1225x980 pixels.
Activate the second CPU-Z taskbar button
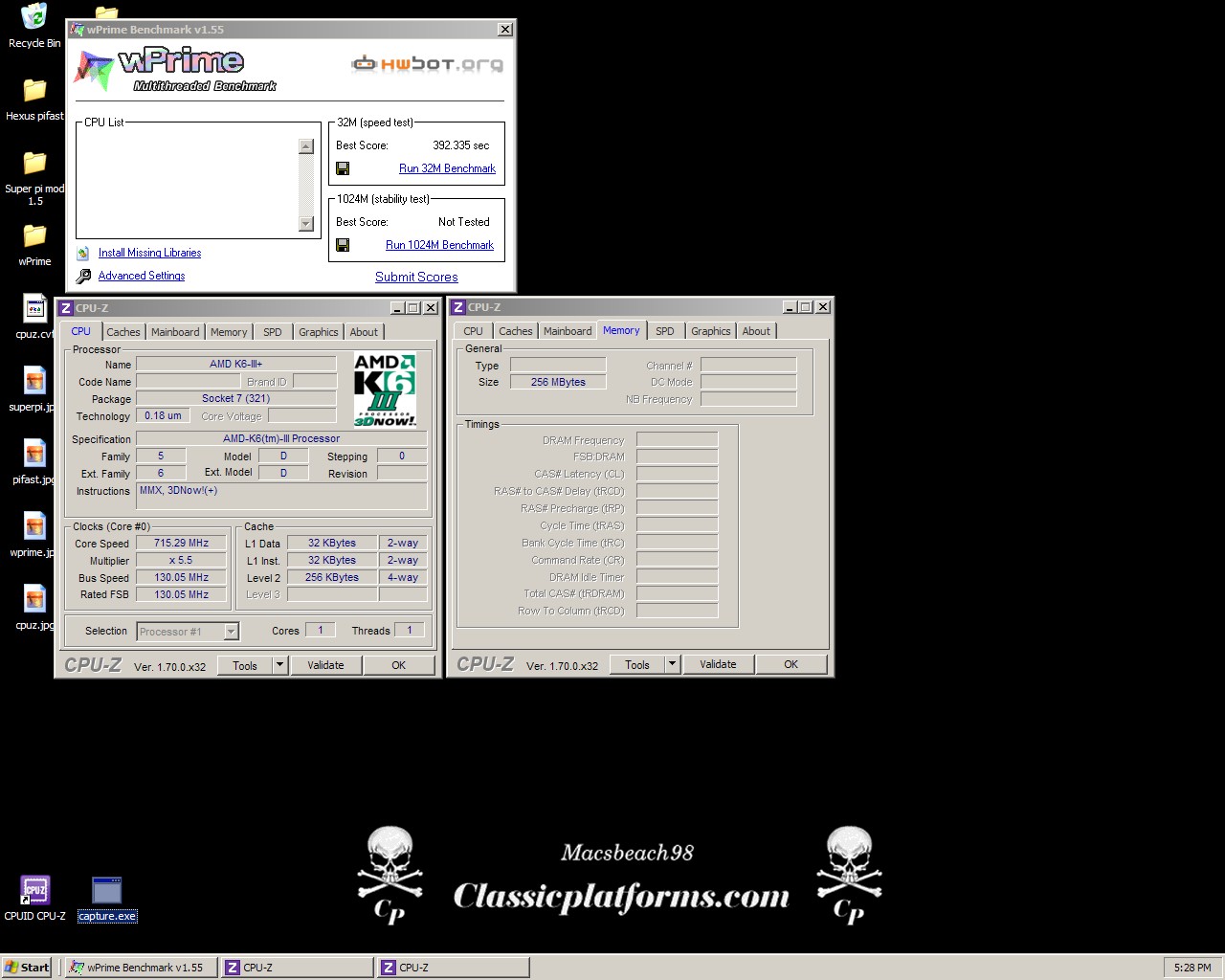453,968
